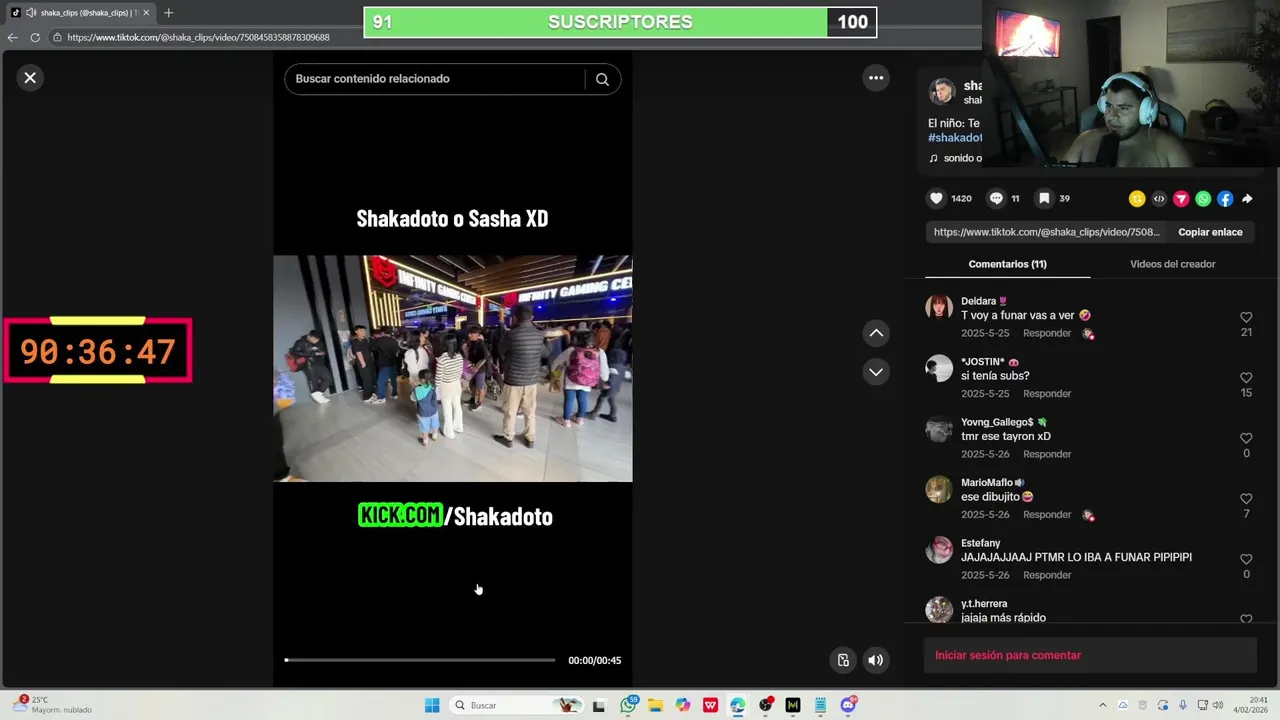The image size is (1280, 720).
Task: Go to previous video with up chevron
Action: [x=876, y=333]
